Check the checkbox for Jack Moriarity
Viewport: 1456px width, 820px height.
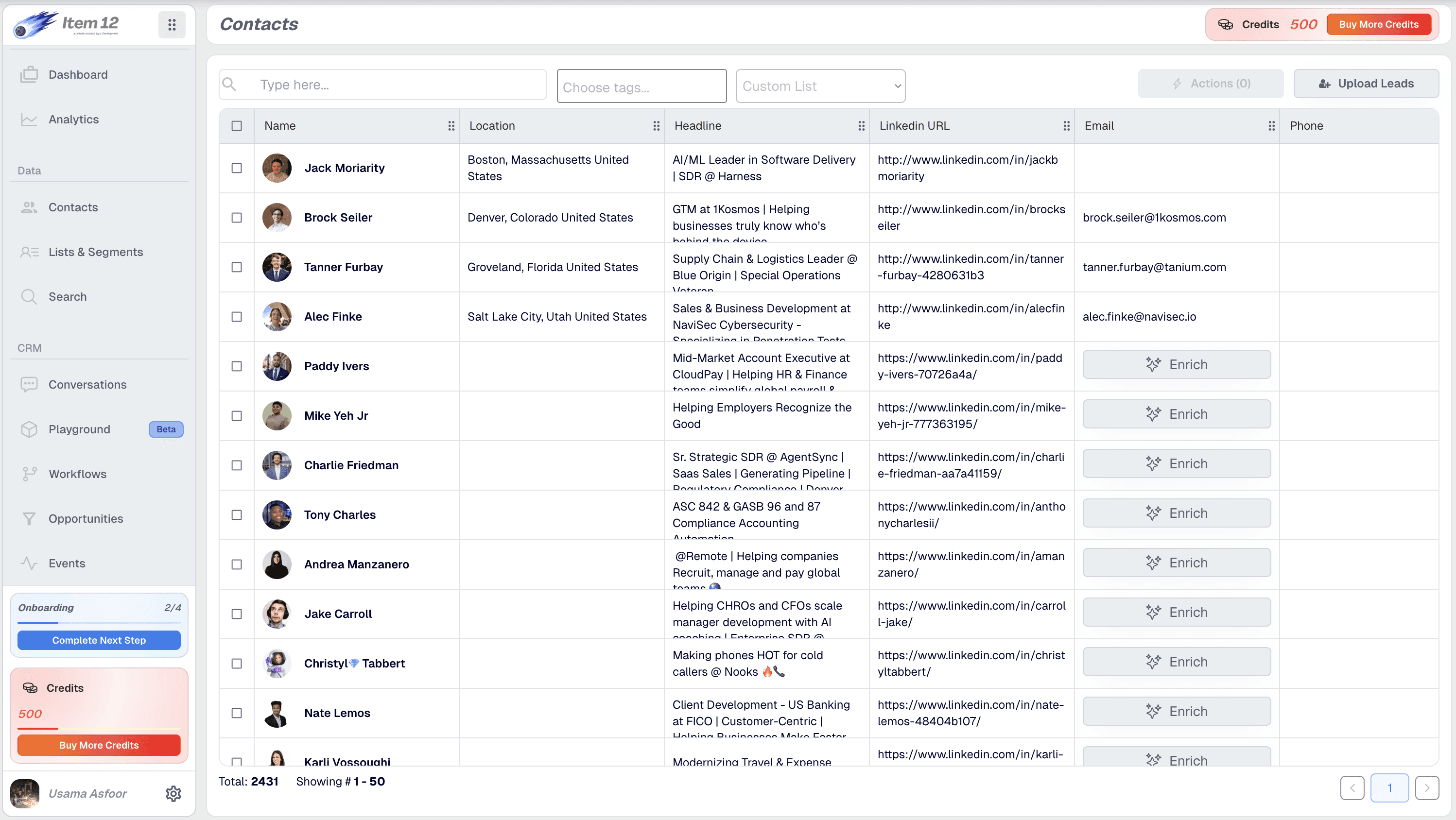click(236, 168)
